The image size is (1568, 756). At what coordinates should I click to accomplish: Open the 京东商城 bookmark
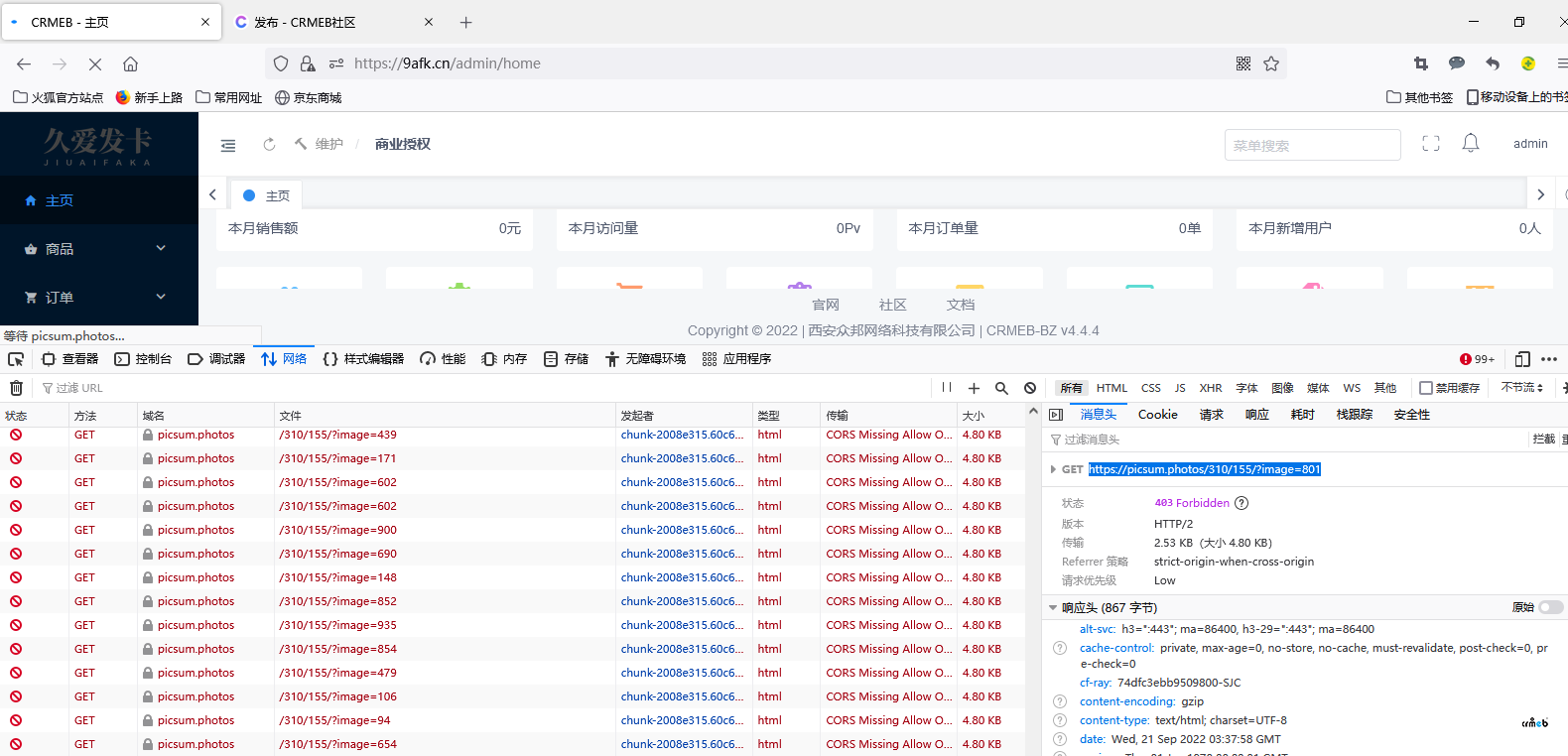coord(308,97)
